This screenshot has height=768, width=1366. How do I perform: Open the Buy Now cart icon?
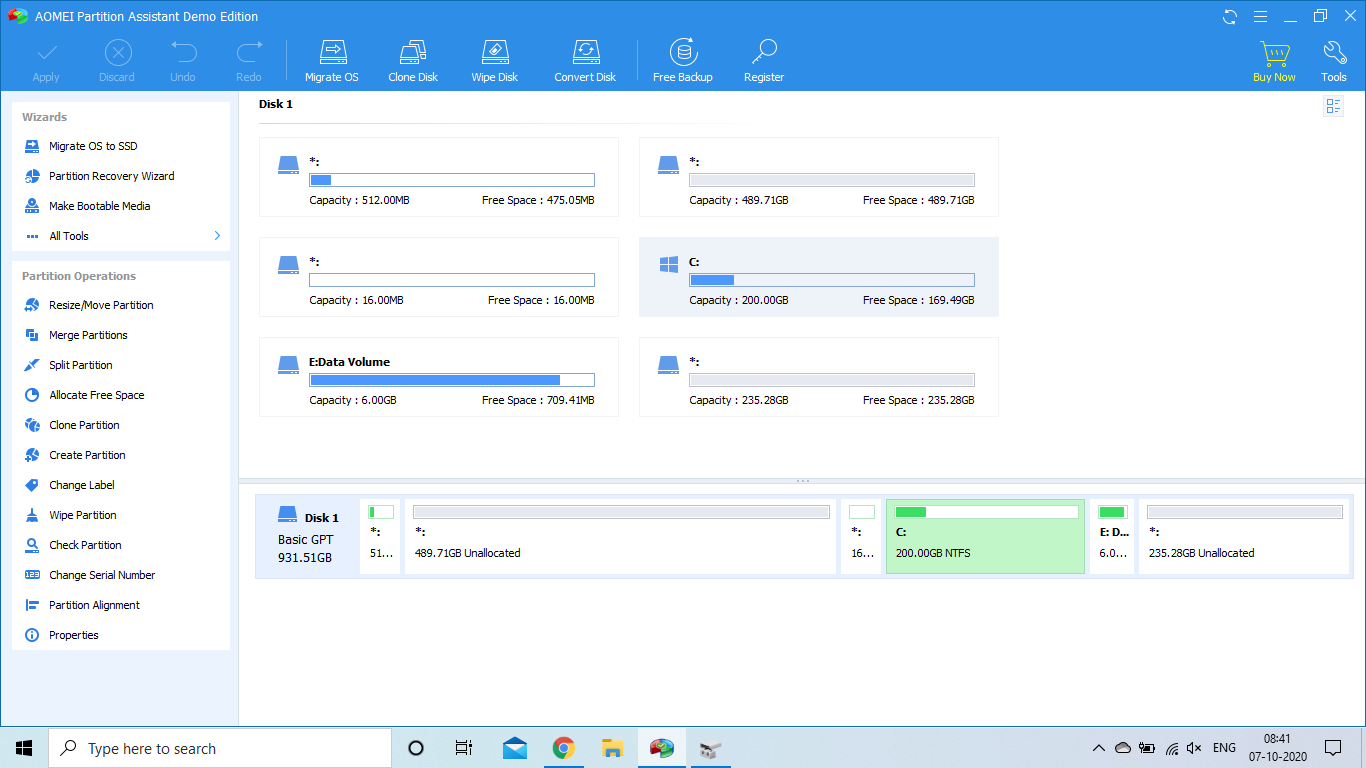click(1274, 61)
